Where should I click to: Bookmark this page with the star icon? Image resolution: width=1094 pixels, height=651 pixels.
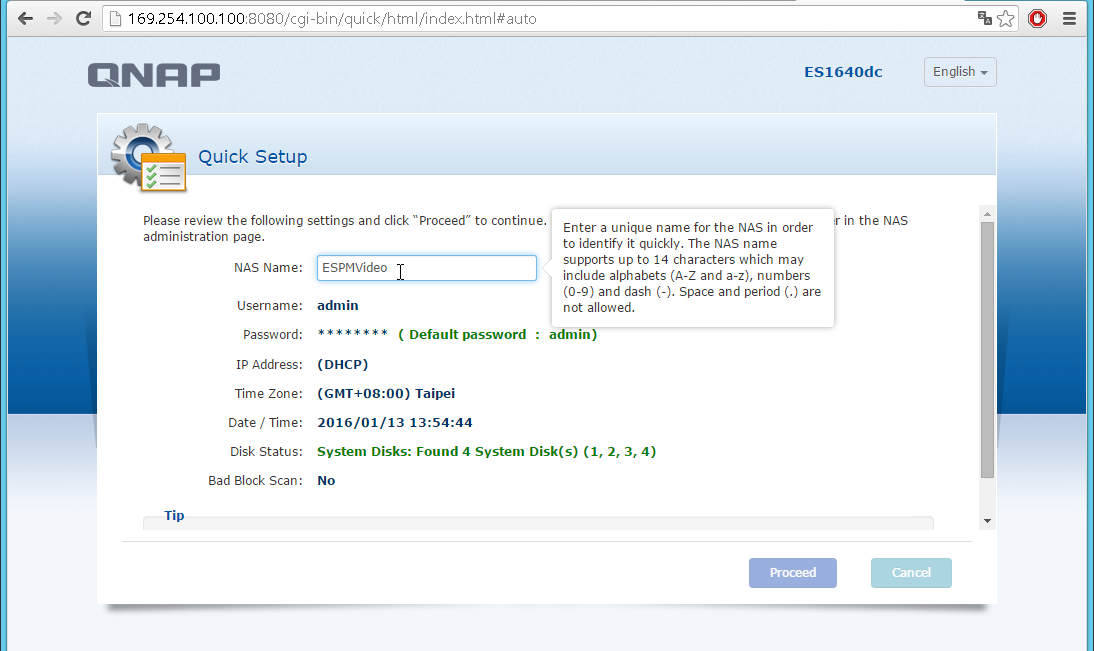(x=1006, y=18)
